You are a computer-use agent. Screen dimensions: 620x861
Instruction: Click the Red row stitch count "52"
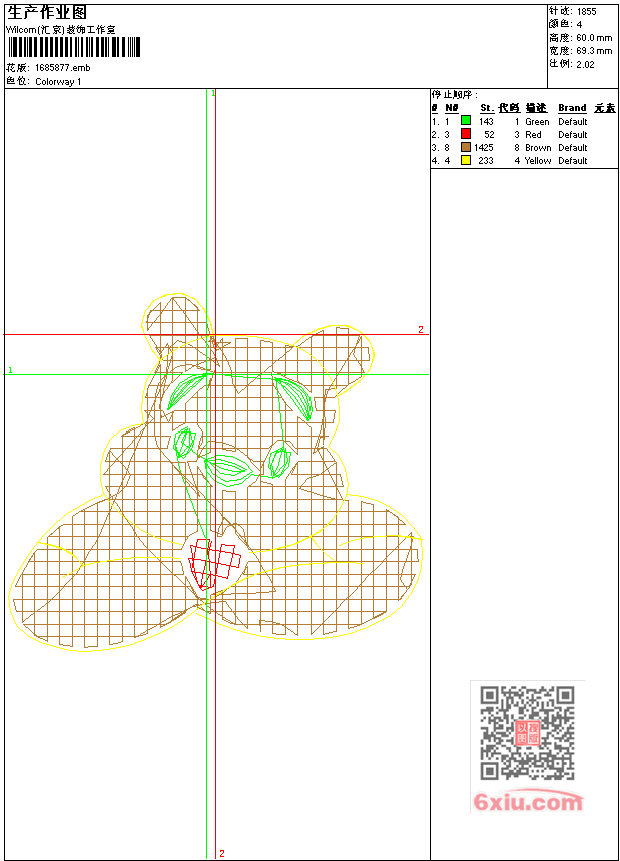489,135
